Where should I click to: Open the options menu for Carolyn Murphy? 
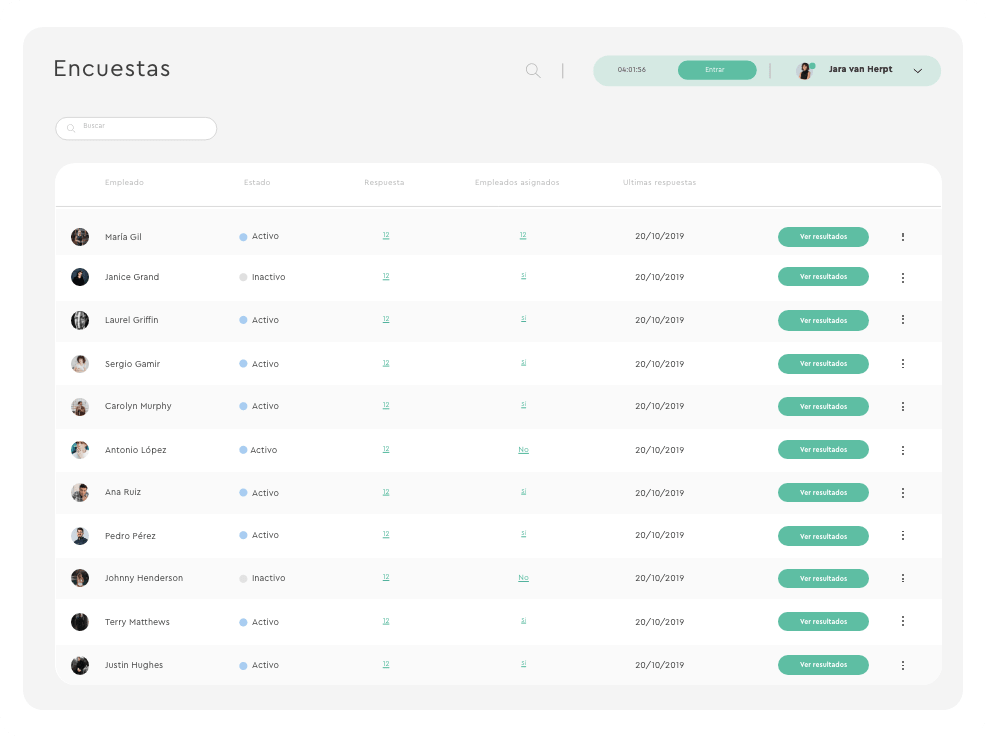click(x=902, y=407)
